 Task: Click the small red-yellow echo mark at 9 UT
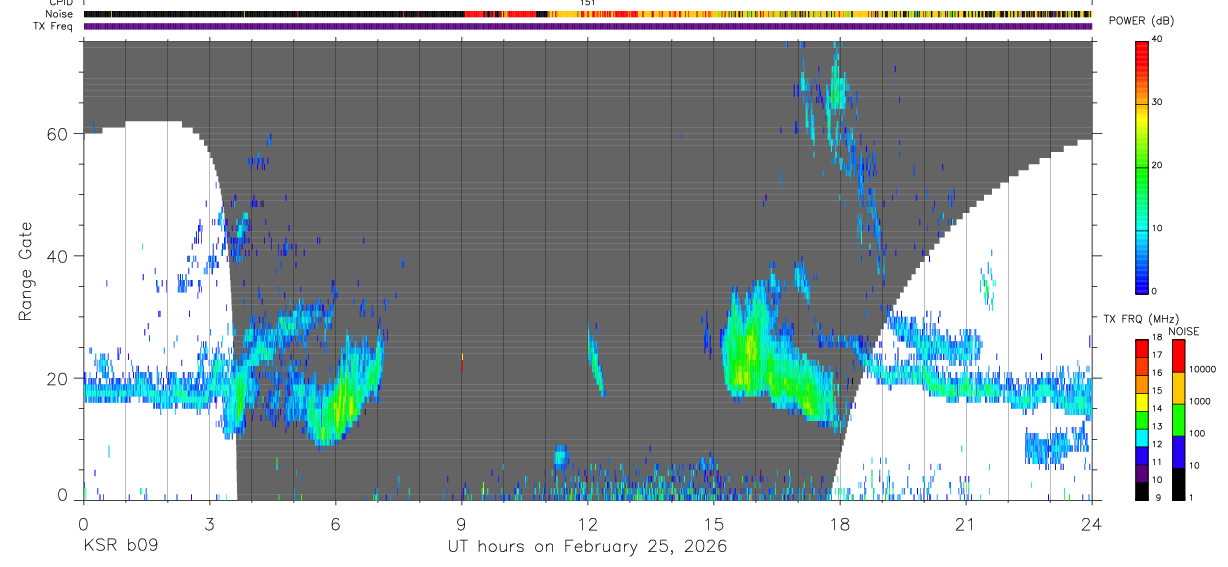[462, 362]
